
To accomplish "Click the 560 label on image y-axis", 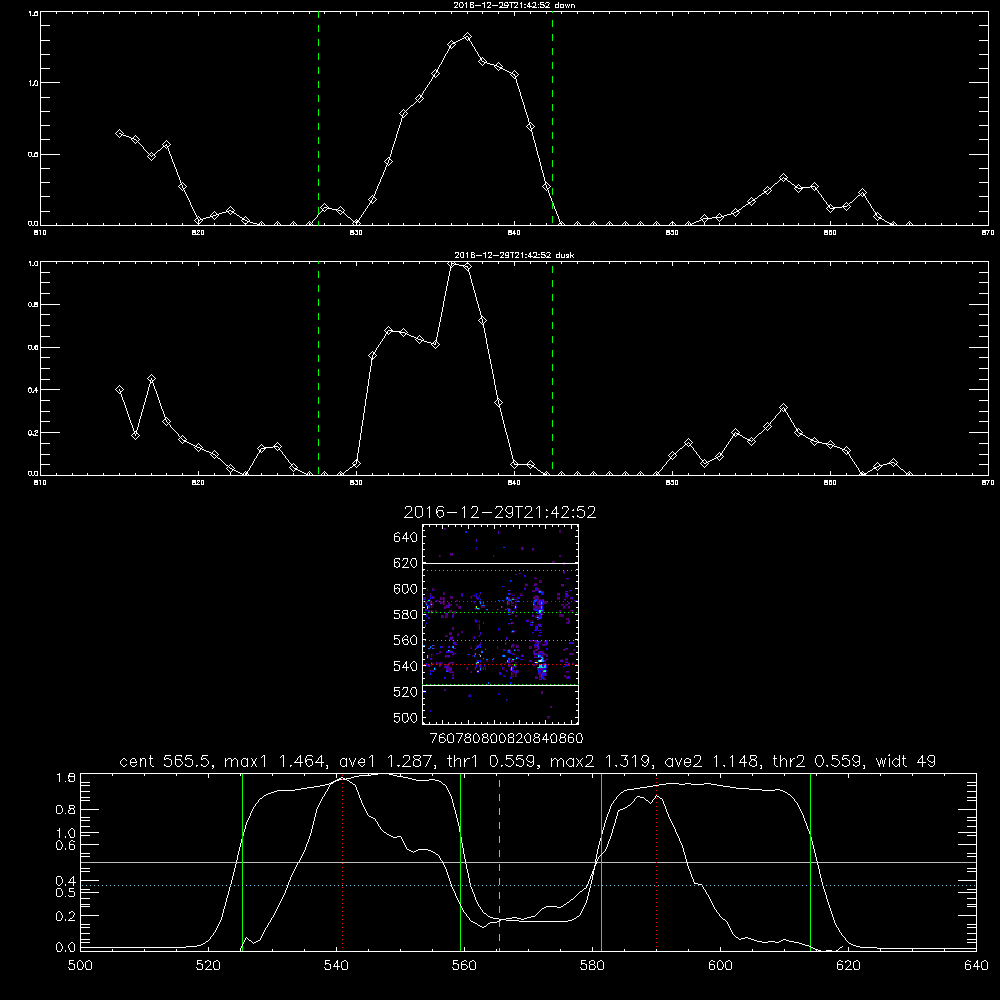I will click(x=406, y=640).
